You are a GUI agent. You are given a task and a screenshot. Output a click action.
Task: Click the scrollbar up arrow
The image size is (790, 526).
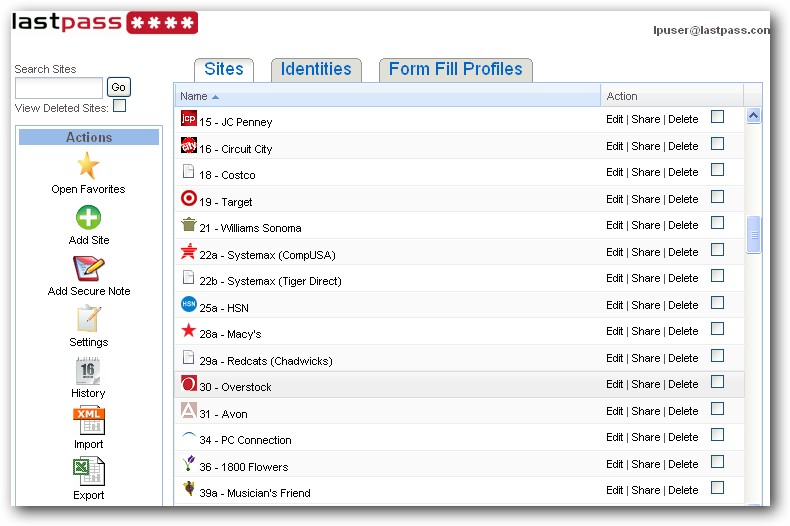(754, 116)
